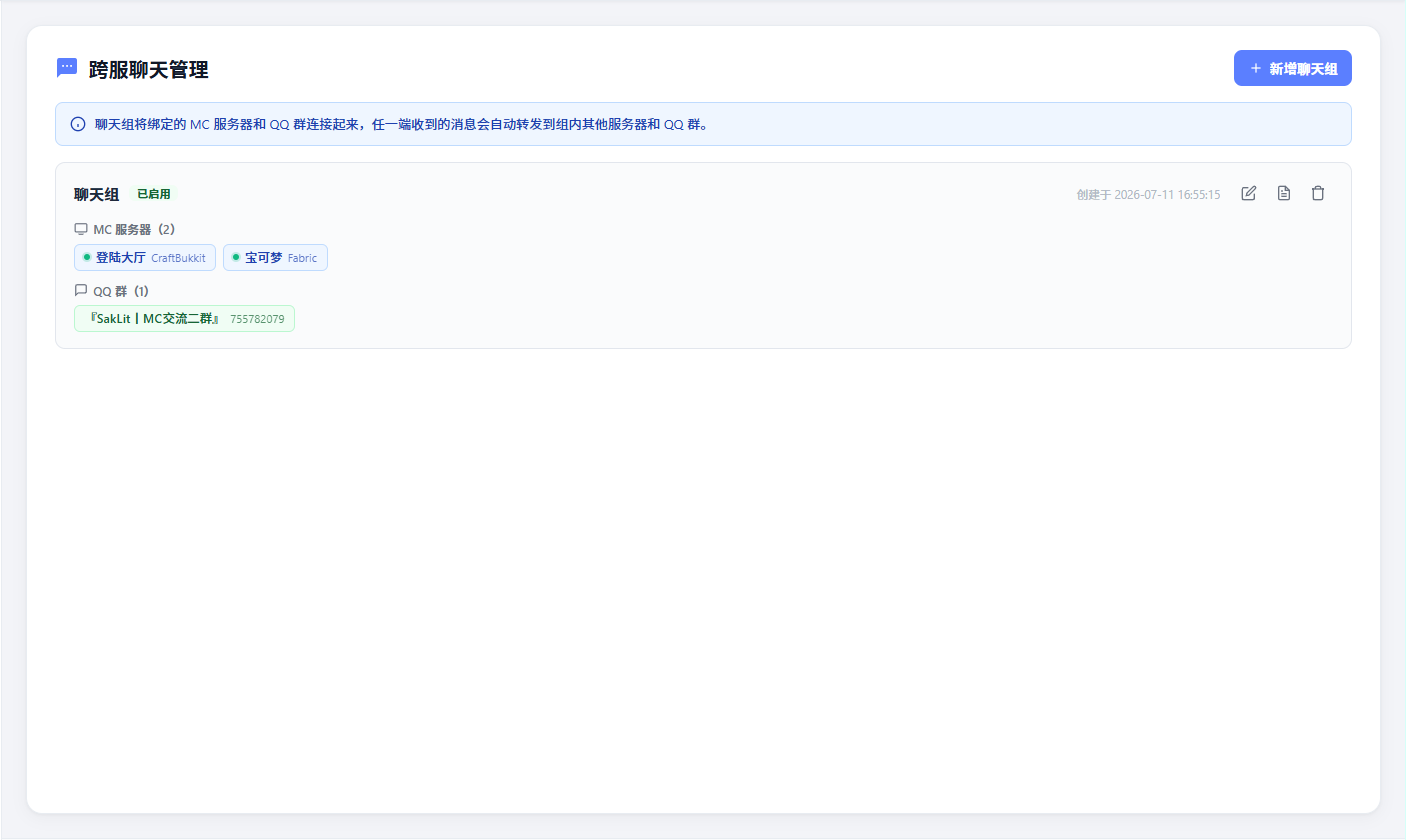Click the 跨服聊天管理 page title
Viewport: 1406px width, 840px height.
coord(148,69)
